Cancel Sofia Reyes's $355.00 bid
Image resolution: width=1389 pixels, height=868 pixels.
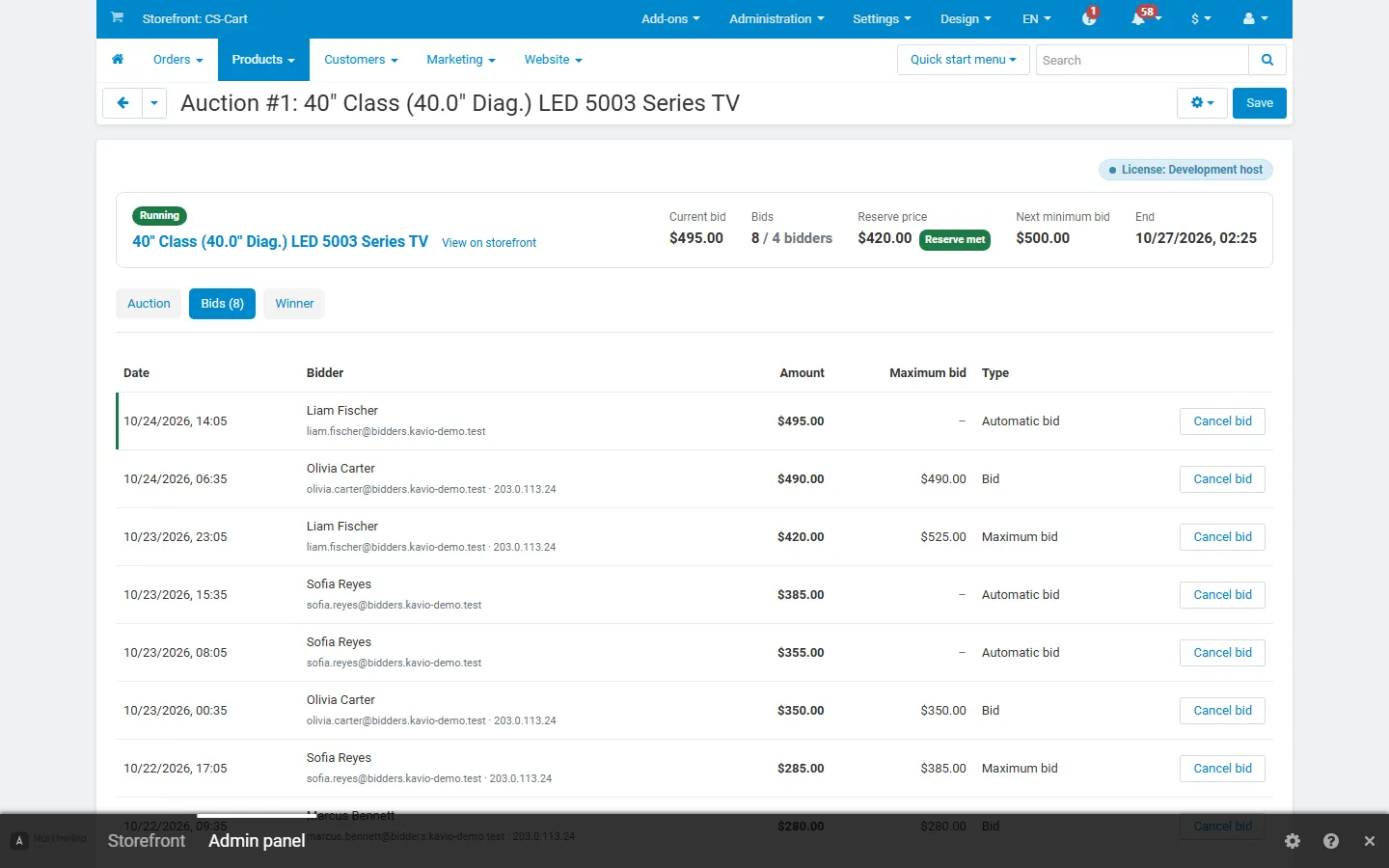click(1222, 653)
